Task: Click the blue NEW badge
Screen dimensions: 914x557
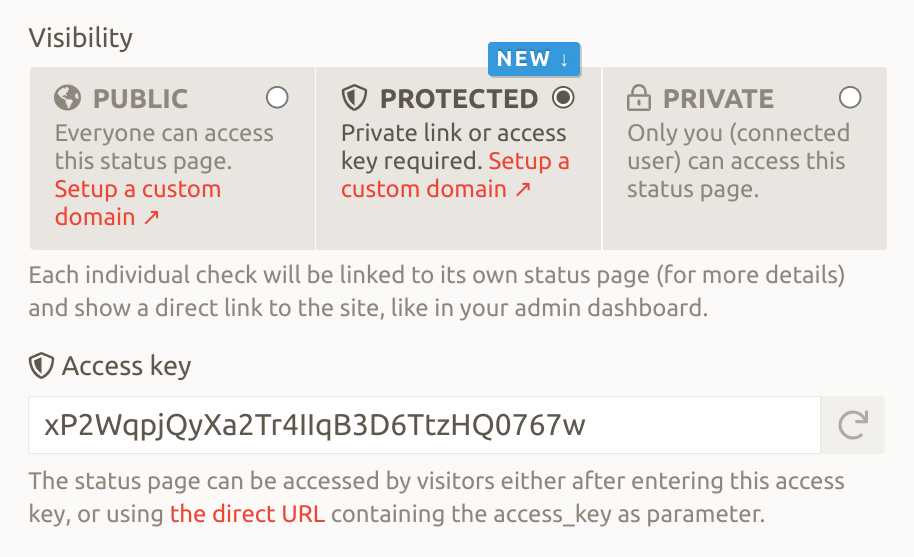Action: 533,59
